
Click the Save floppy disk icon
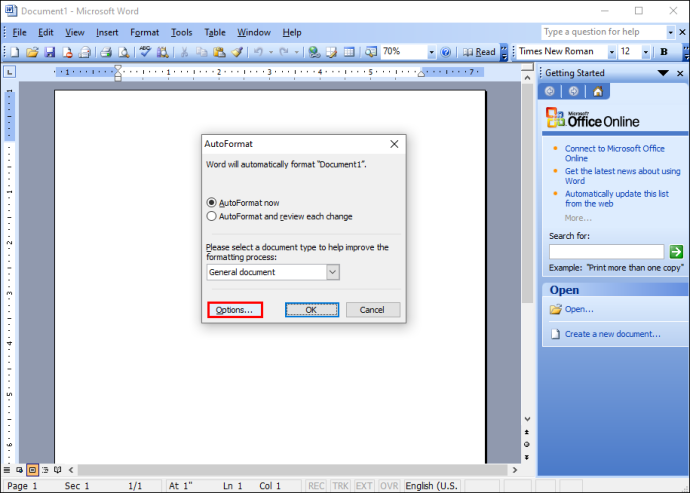click(49, 52)
